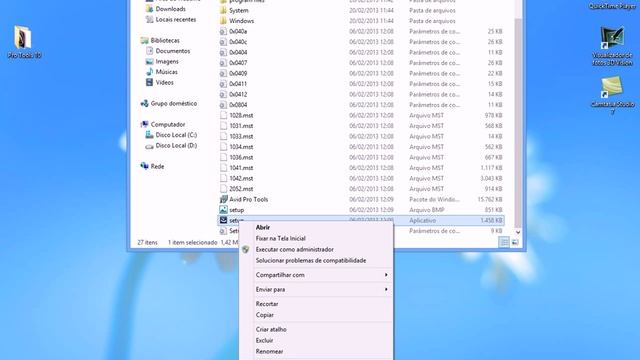Select the 1036.mst file name

[x=241, y=158]
